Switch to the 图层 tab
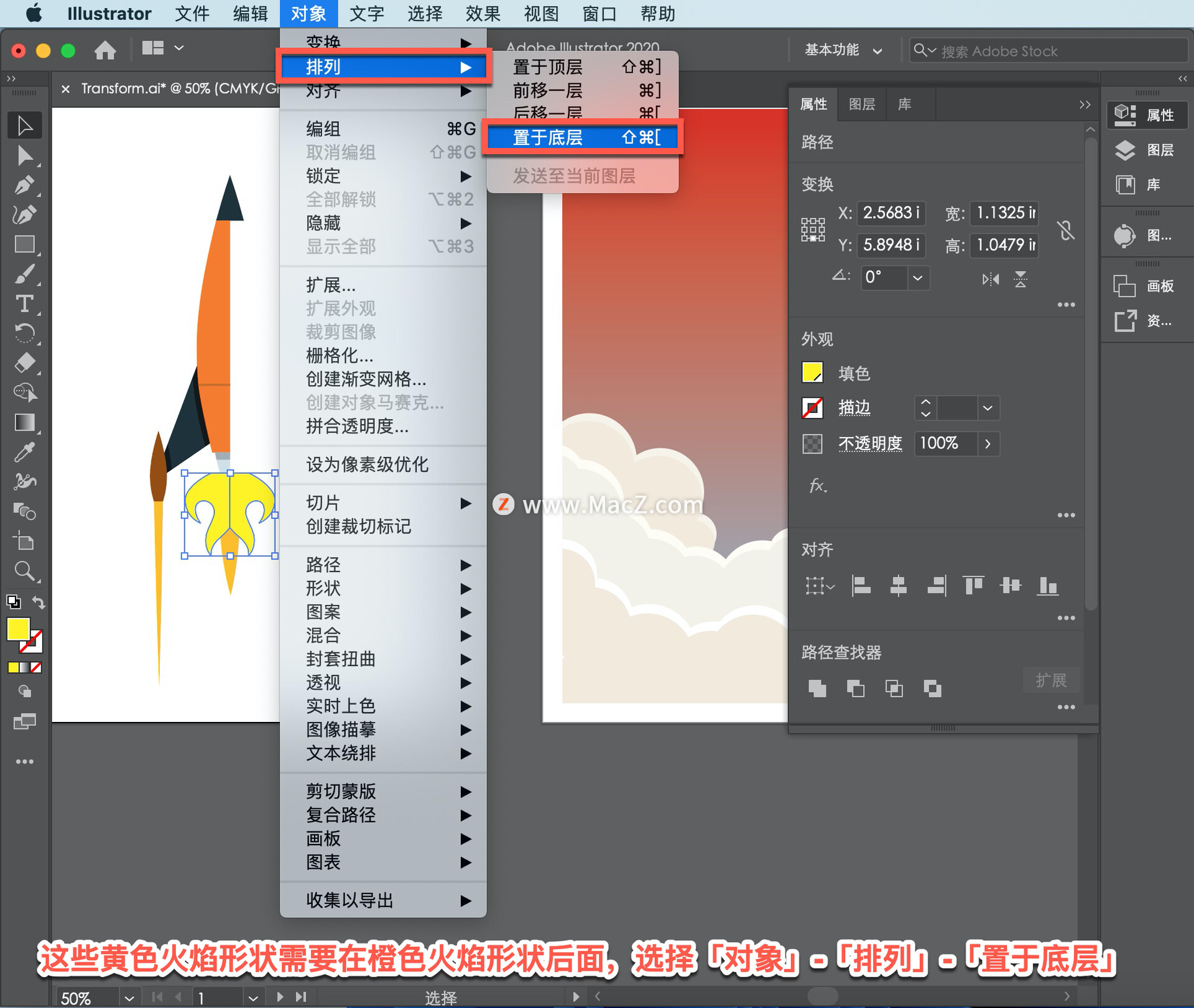The height and width of the screenshot is (1008, 1194). click(862, 104)
